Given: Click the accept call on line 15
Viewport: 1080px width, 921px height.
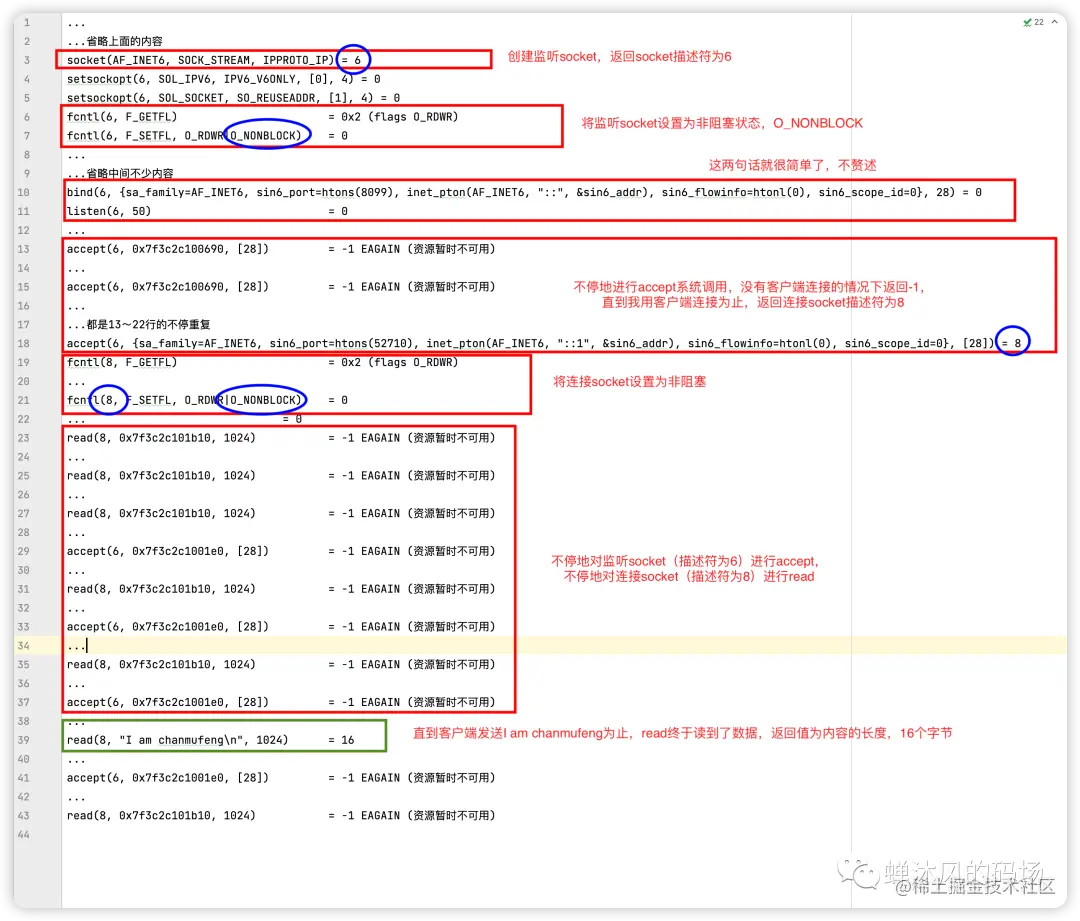Looking at the screenshot, I should pos(280,287).
